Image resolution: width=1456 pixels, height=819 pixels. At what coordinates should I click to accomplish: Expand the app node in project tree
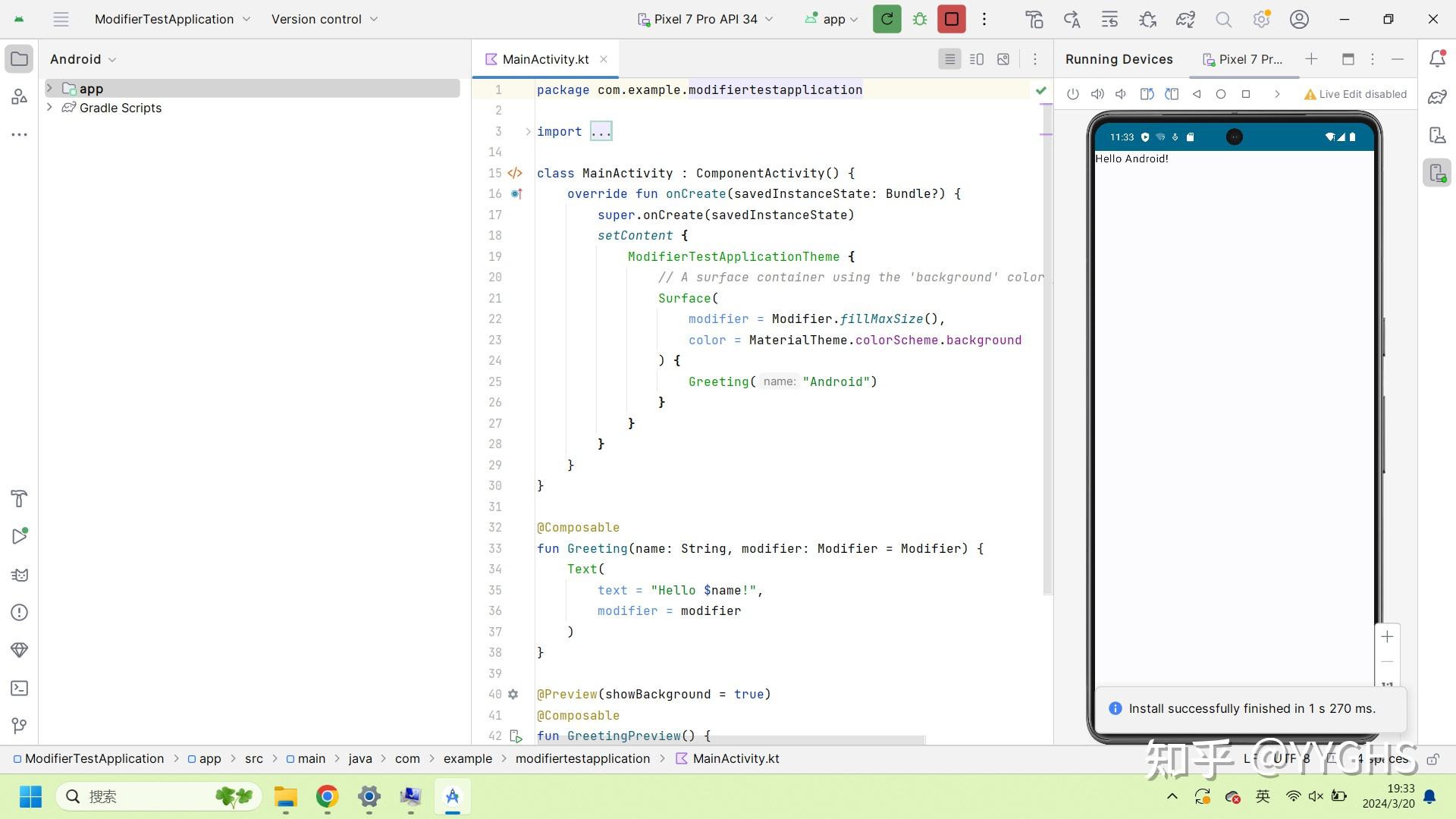click(x=50, y=88)
